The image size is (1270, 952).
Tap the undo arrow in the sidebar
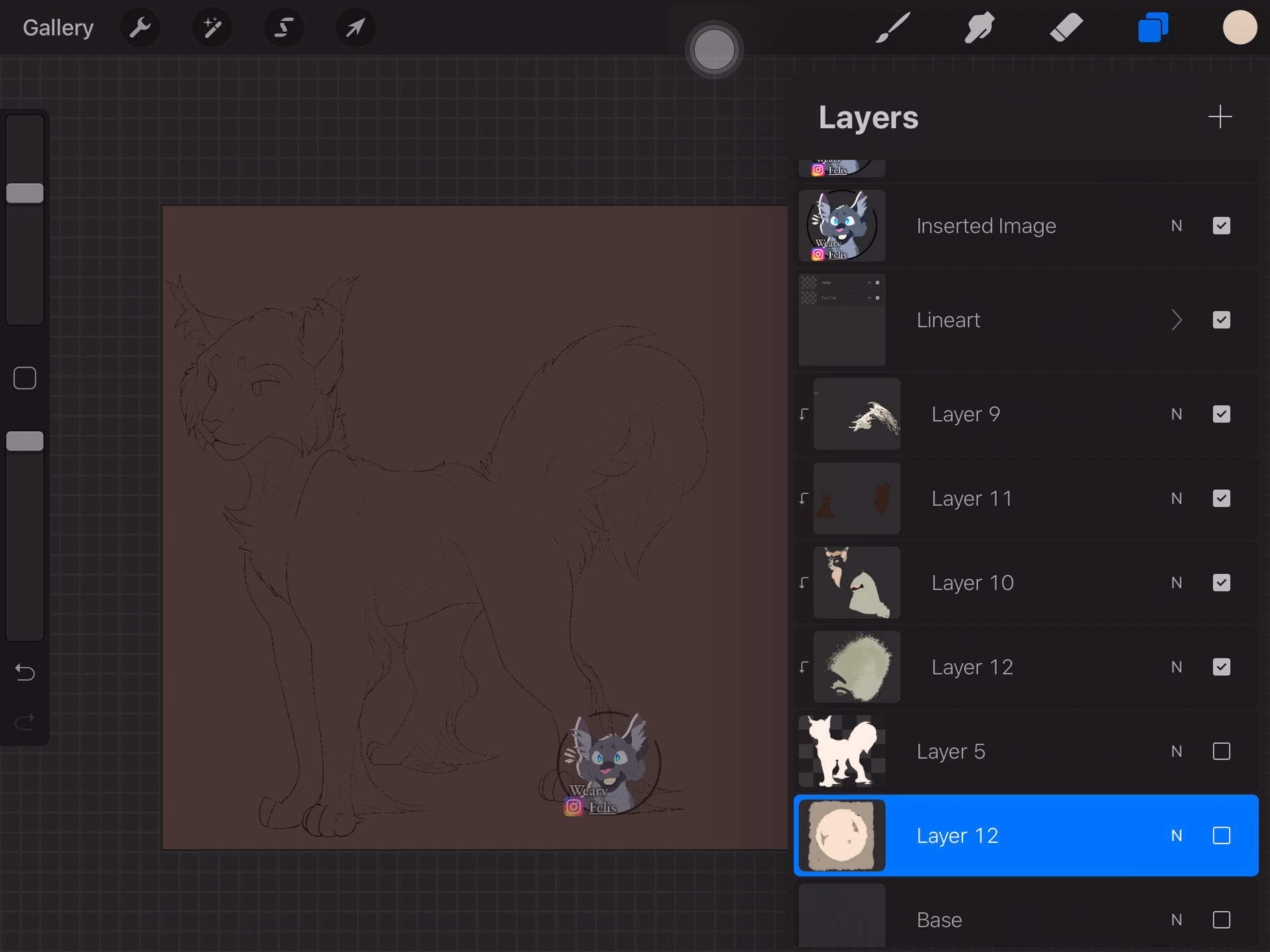(24, 672)
